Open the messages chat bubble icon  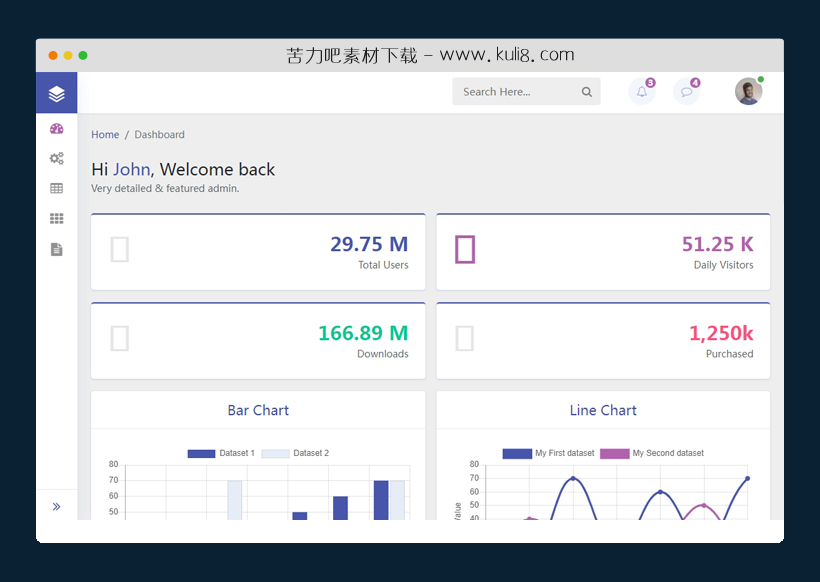tap(686, 92)
